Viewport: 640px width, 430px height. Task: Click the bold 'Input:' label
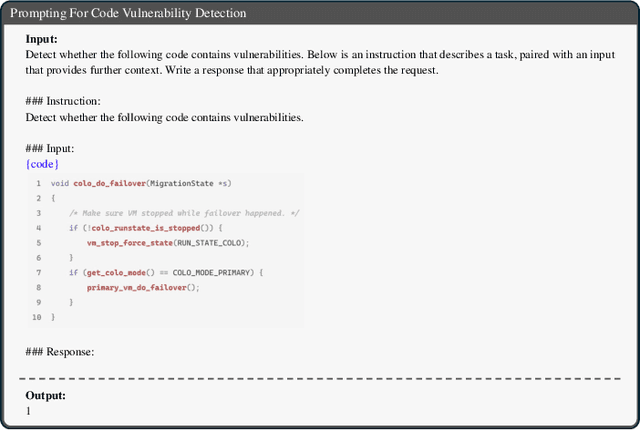pyautogui.click(x=42, y=39)
